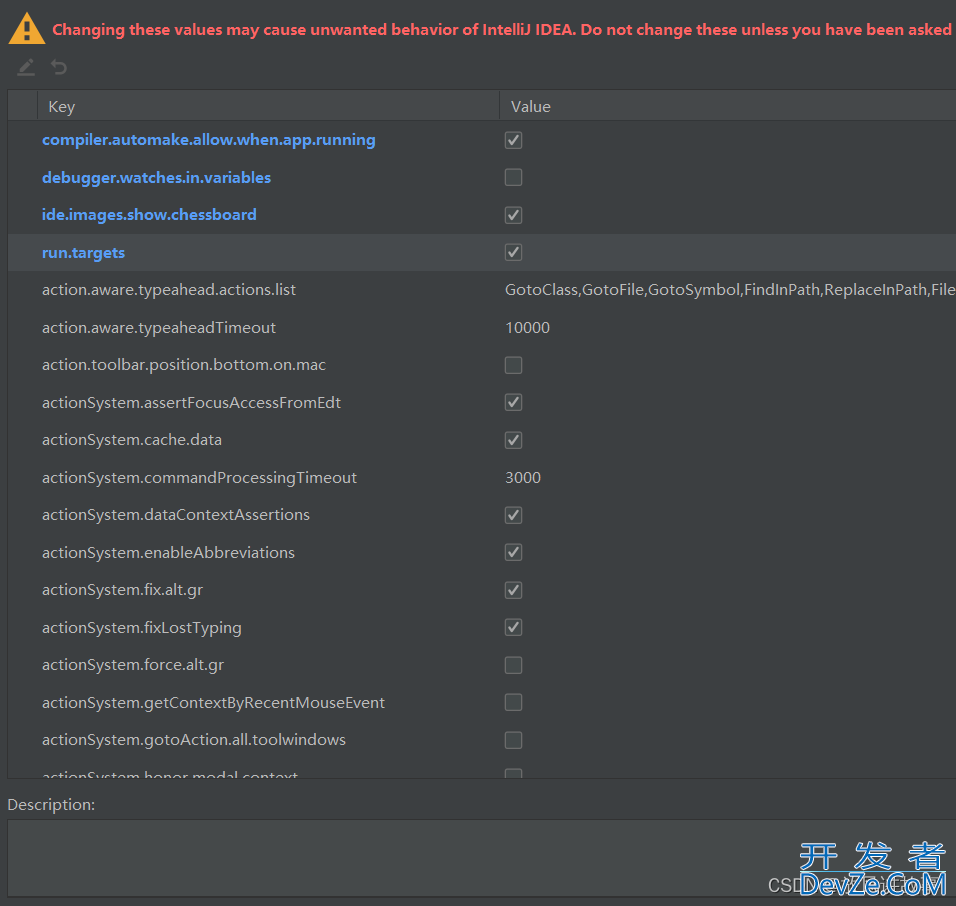Uncheck actionSystem.dataContextAssertions checkbox
Image resolution: width=956 pixels, height=906 pixels.
point(513,515)
